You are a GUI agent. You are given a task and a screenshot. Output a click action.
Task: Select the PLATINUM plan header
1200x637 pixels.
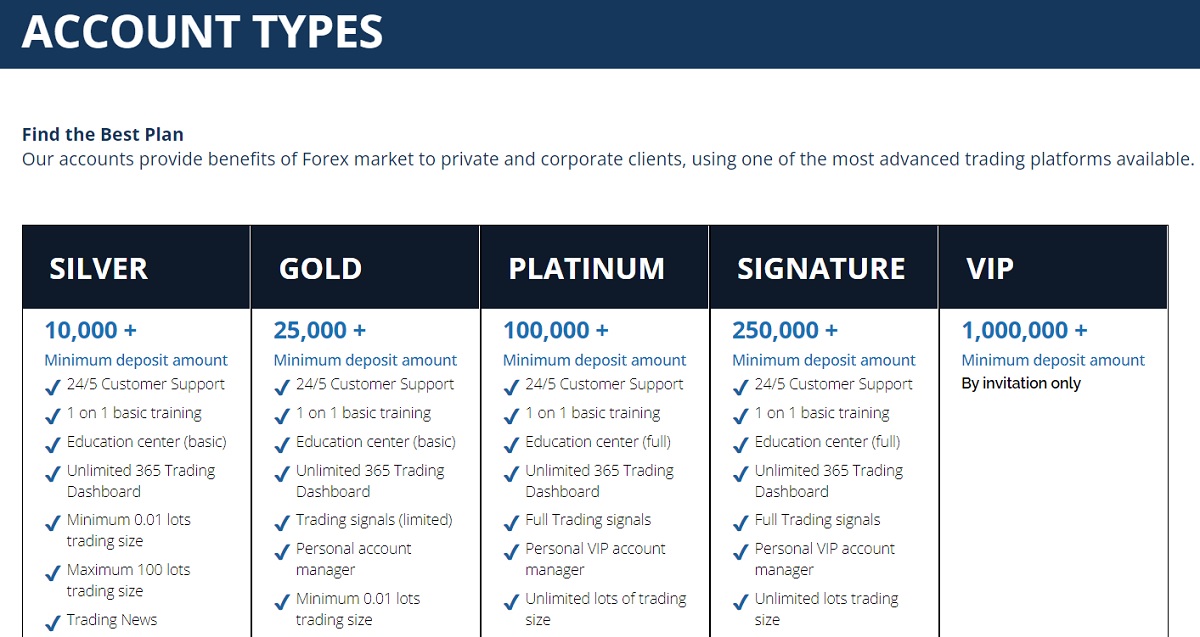point(595,267)
